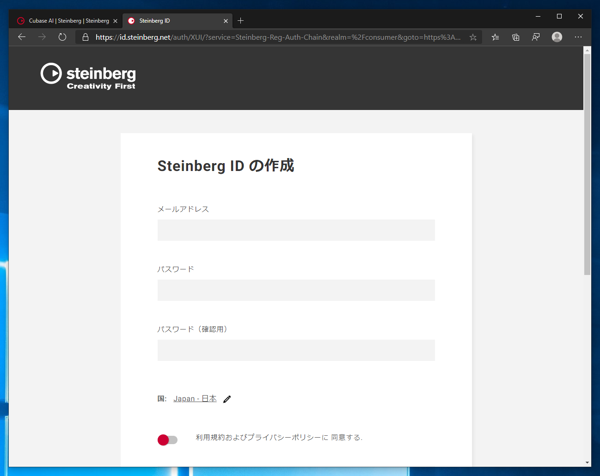Click the Steinberg ID の作成 heading
The height and width of the screenshot is (476, 600).
click(225, 166)
